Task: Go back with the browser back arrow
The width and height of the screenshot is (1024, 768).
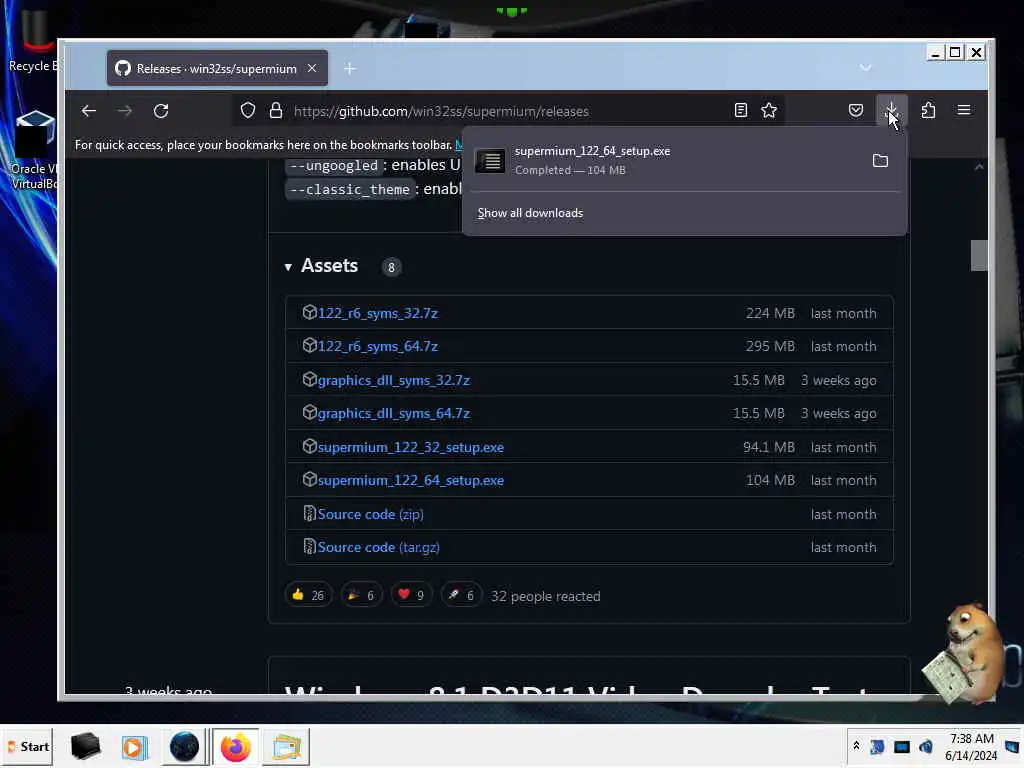Action: pyautogui.click(x=89, y=111)
